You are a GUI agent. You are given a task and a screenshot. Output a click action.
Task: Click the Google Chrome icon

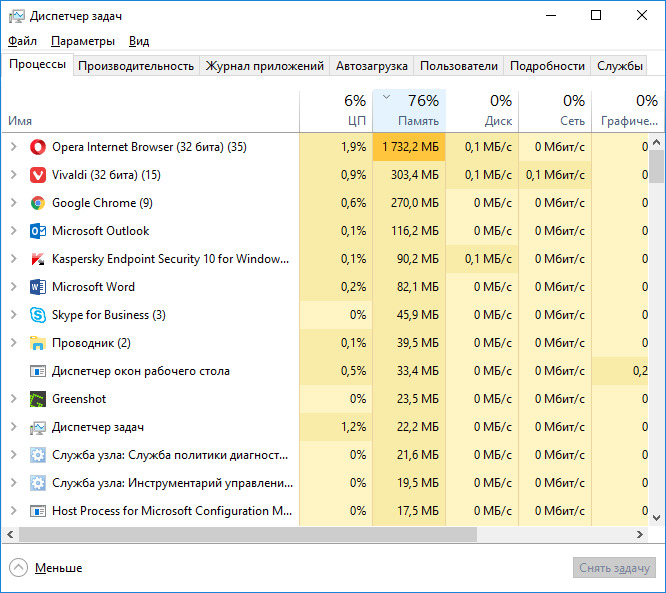[x=38, y=203]
